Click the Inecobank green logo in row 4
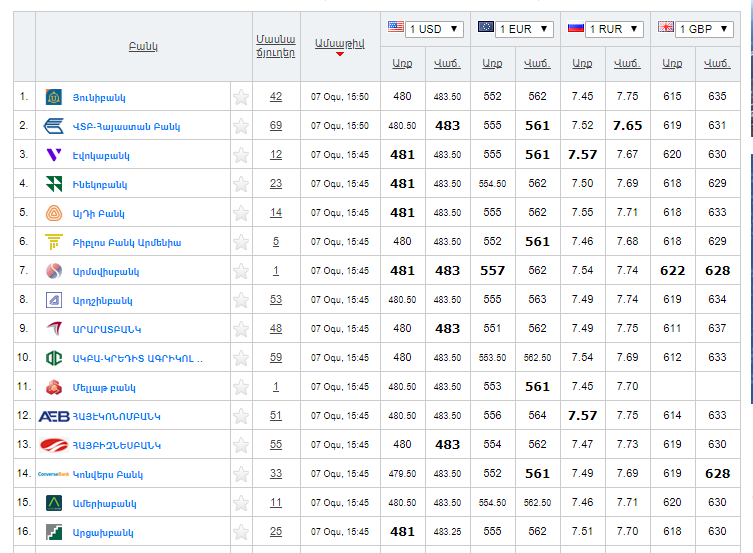The width and height of the screenshot is (753, 553). click(x=53, y=184)
